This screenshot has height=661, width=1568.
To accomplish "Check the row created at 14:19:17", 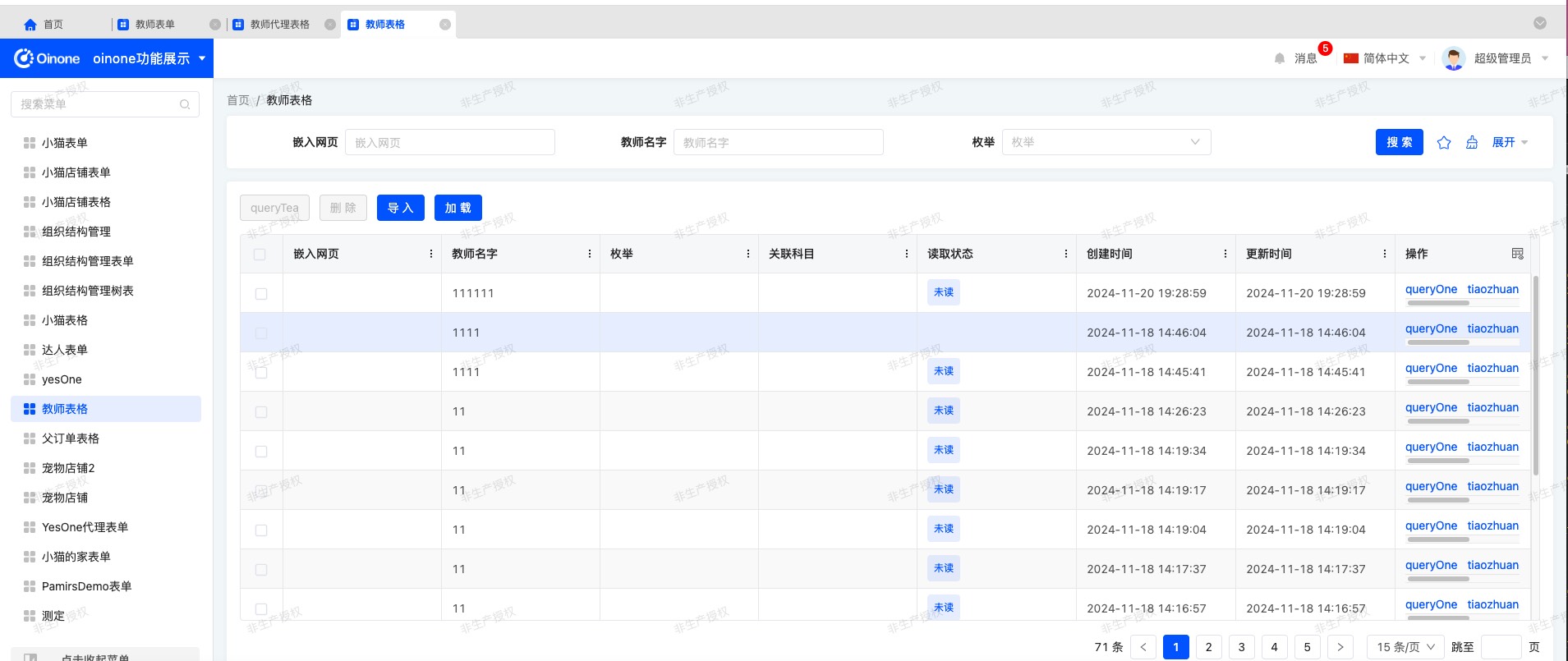I will (261, 491).
